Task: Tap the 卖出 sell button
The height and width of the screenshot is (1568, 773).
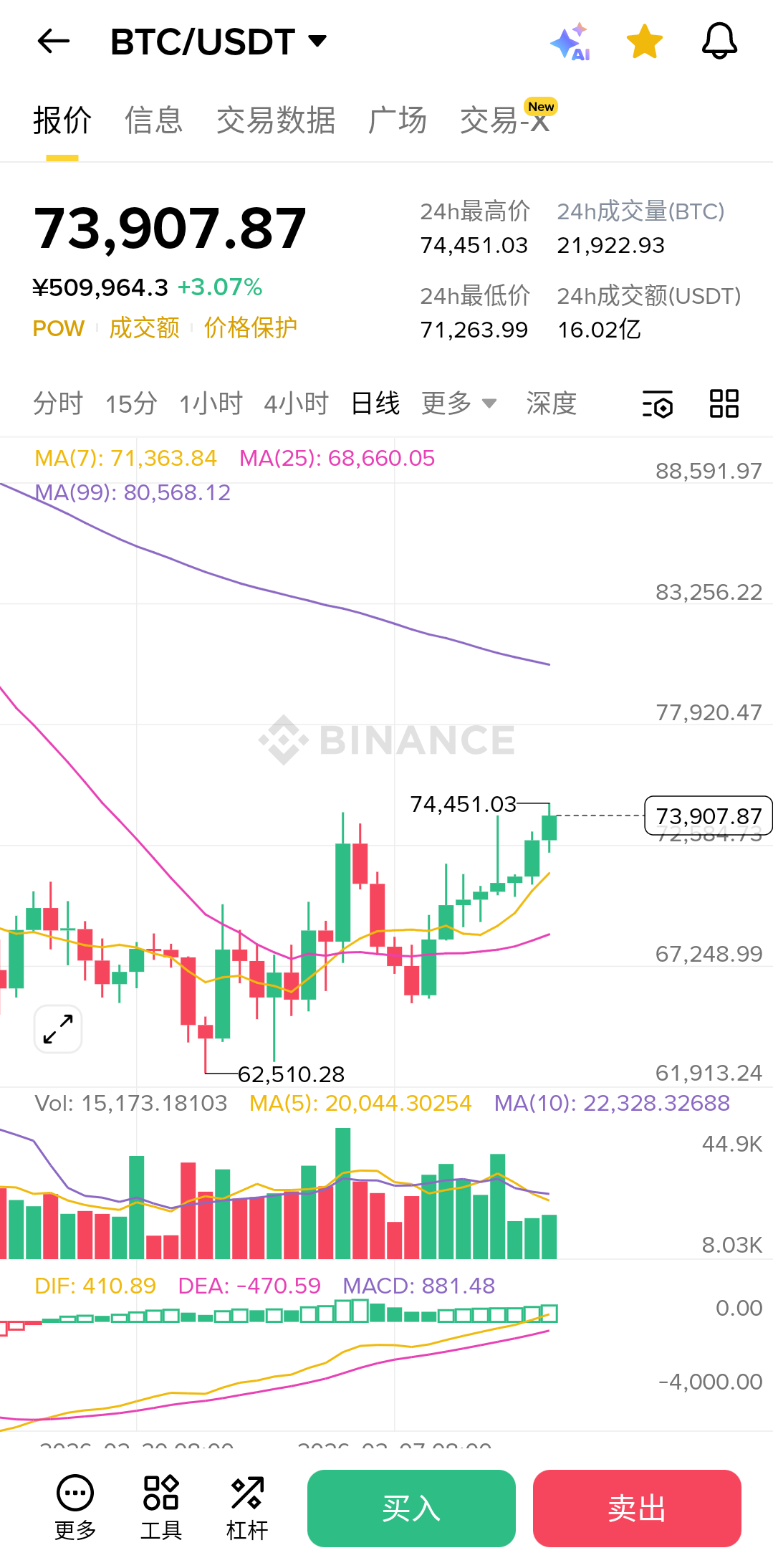Action: (x=637, y=1509)
